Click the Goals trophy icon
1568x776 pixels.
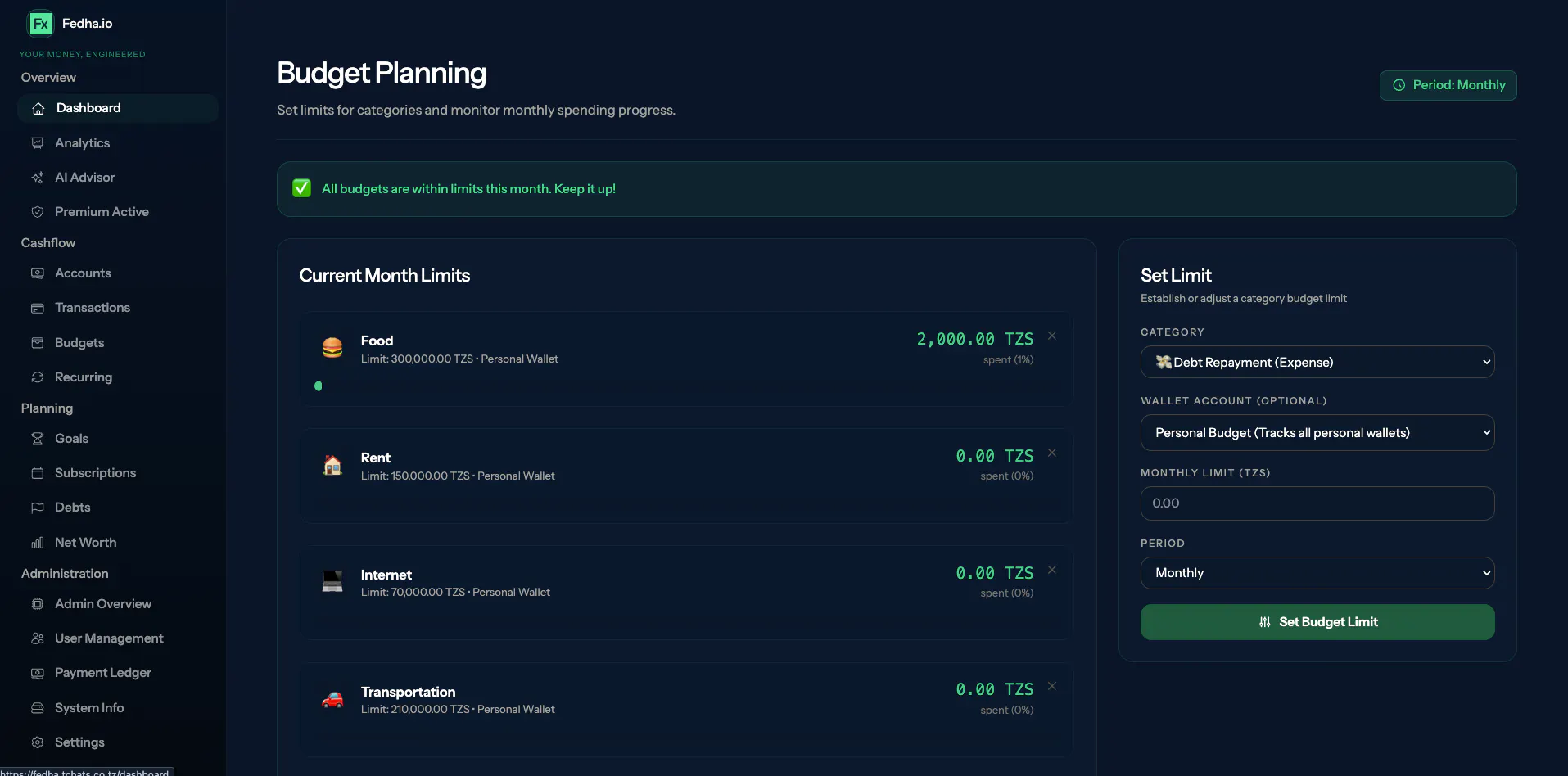click(38, 439)
